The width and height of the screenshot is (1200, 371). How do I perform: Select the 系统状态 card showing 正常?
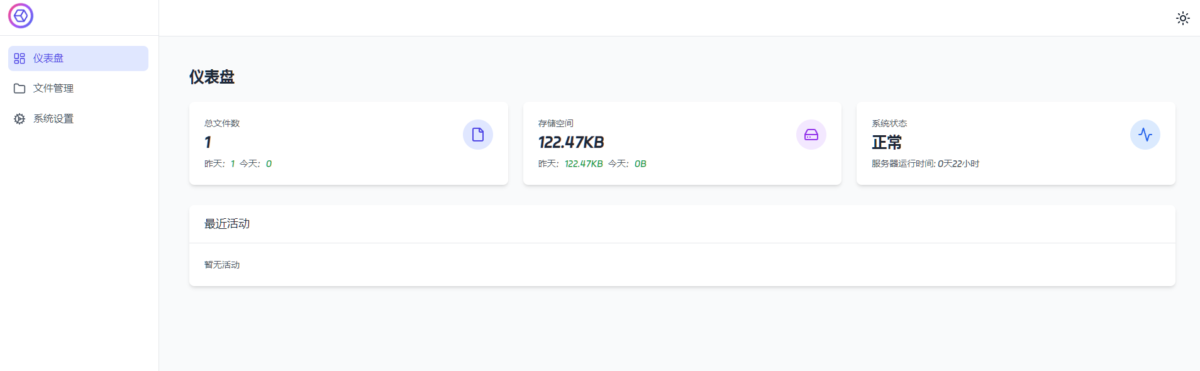pyautogui.click(x=1015, y=143)
